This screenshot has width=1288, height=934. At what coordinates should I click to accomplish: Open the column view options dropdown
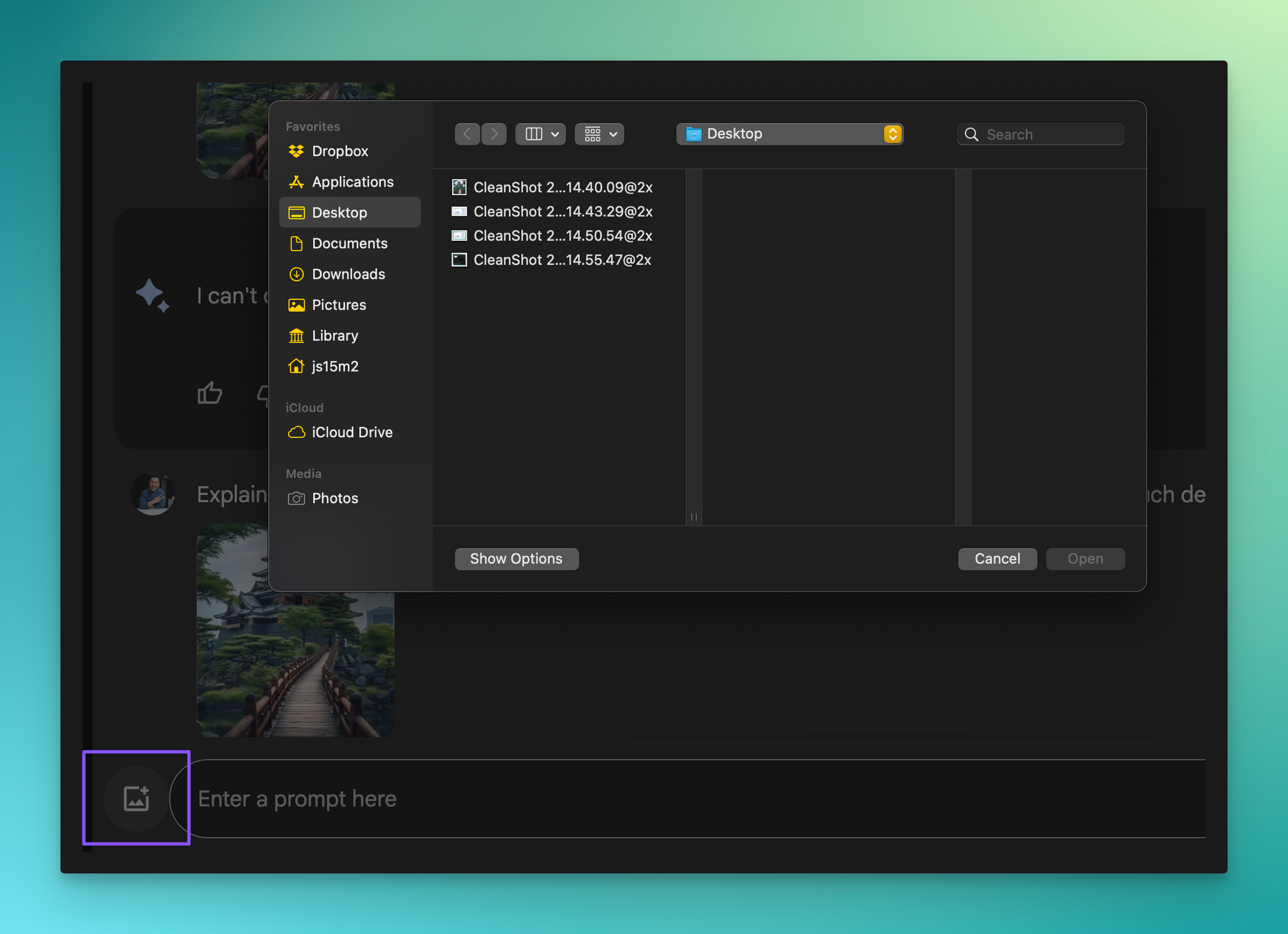[x=540, y=134]
